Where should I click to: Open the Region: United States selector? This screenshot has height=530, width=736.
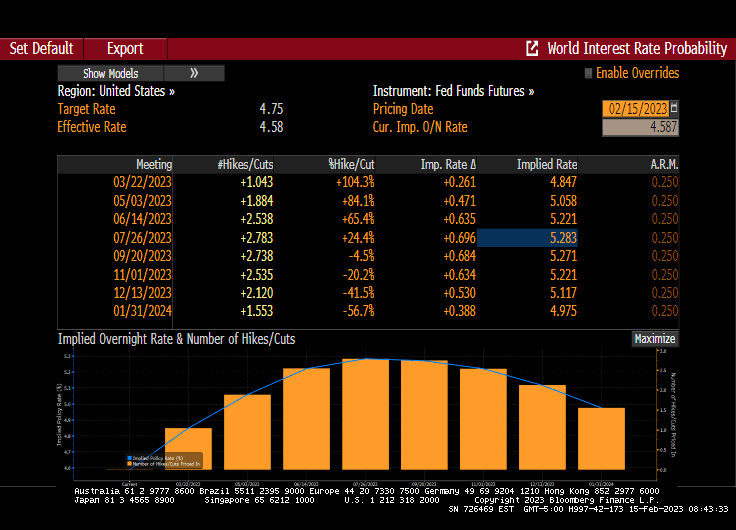(116, 91)
